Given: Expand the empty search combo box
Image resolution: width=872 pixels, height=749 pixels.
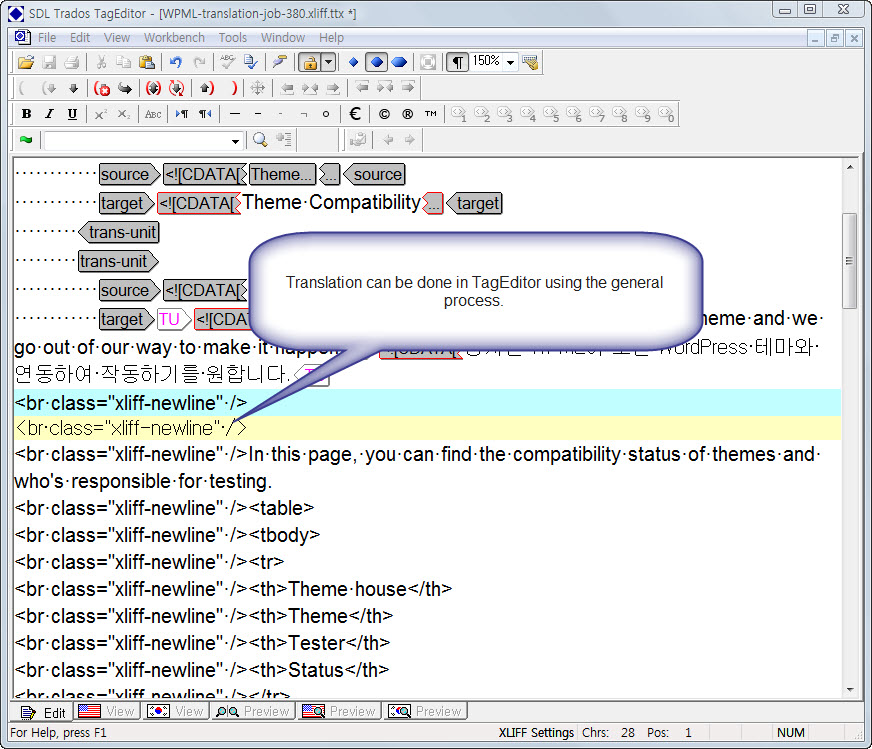Looking at the screenshot, I should (236, 141).
